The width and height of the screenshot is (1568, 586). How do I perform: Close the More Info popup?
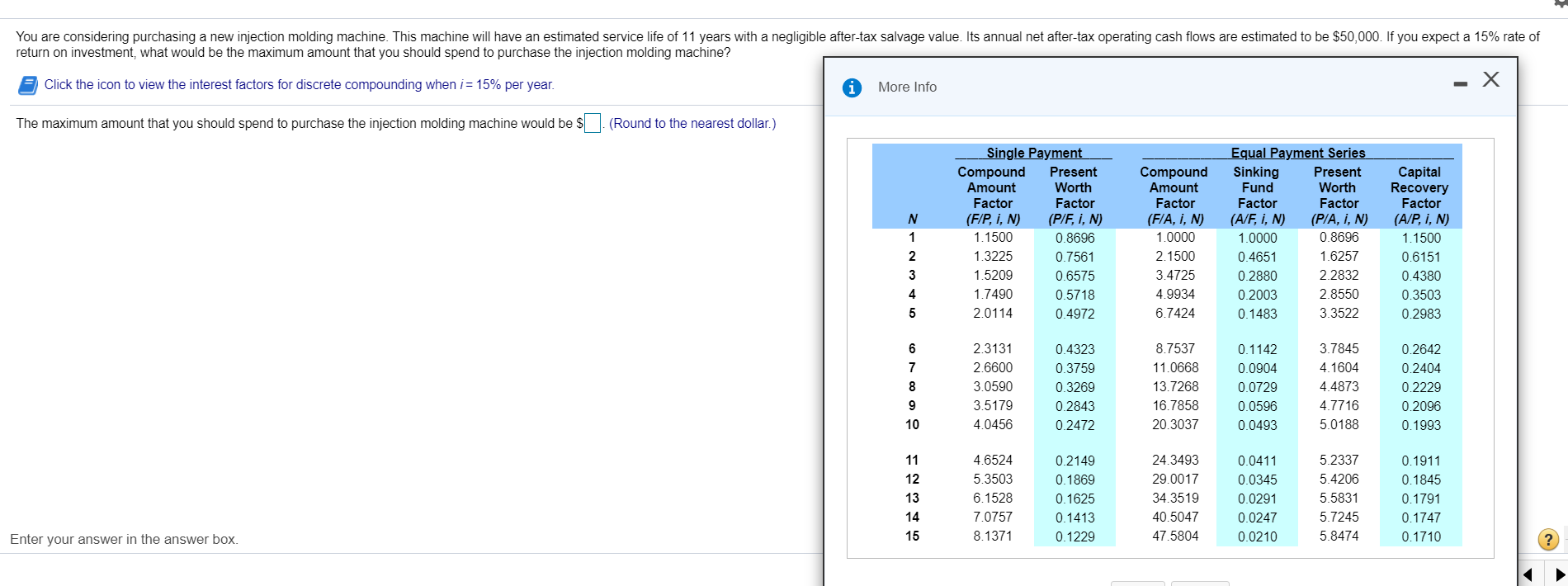[x=1490, y=79]
